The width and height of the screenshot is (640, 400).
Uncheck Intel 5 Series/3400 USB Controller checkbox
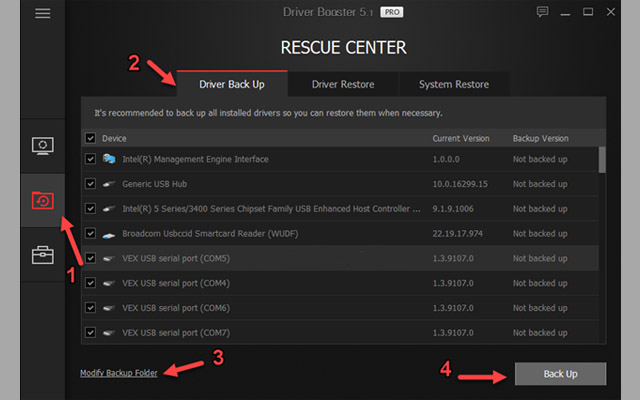90,209
